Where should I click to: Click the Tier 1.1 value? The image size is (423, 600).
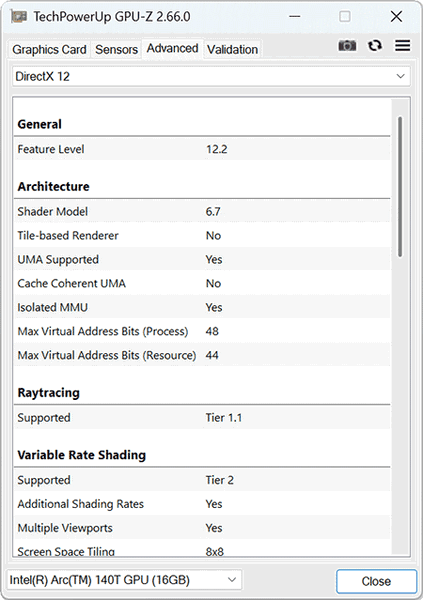pos(224,417)
